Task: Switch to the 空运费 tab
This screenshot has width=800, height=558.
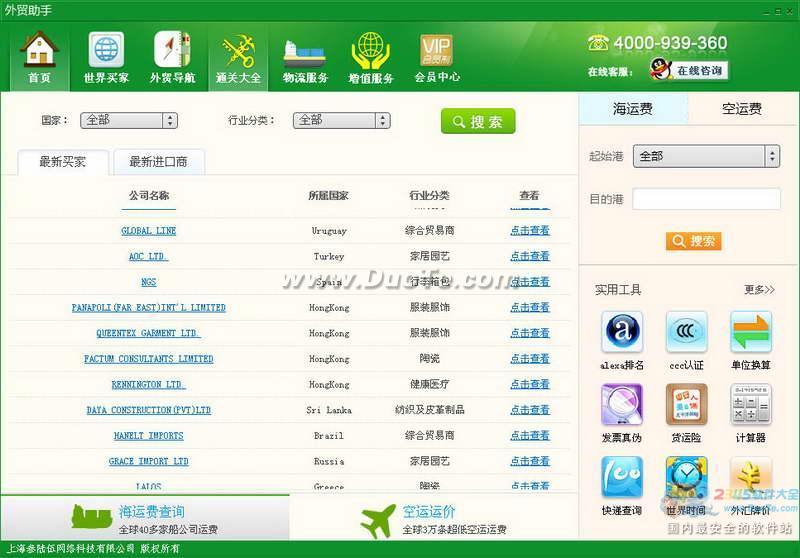Action: point(742,109)
